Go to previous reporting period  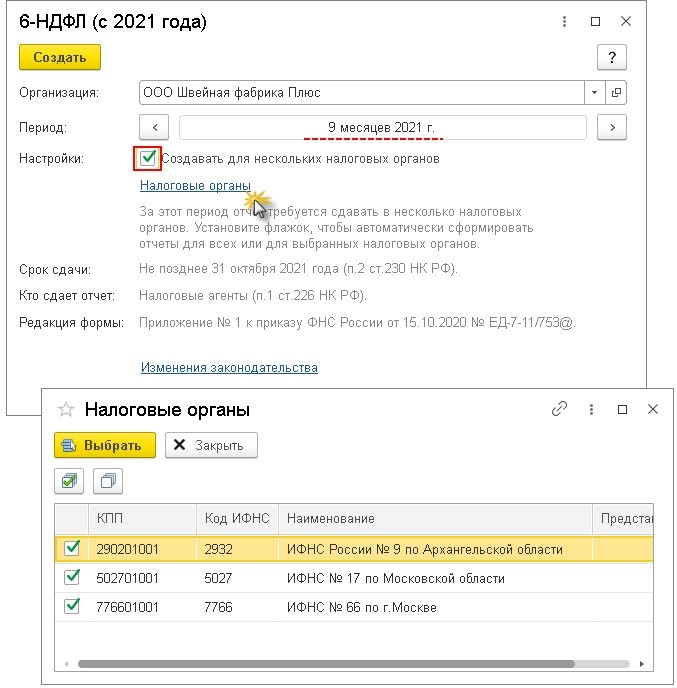(x=155, y=127)
